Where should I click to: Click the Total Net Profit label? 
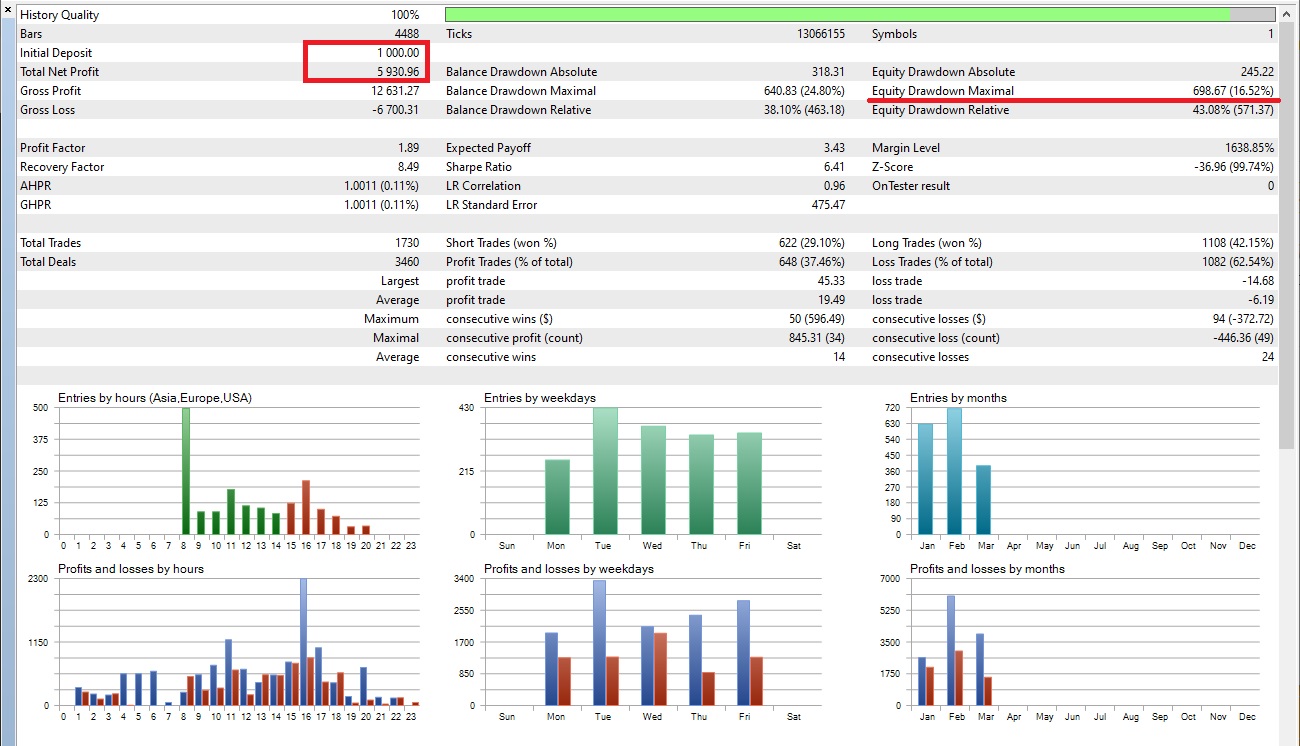pyautogui.click(x=59, y=72)
